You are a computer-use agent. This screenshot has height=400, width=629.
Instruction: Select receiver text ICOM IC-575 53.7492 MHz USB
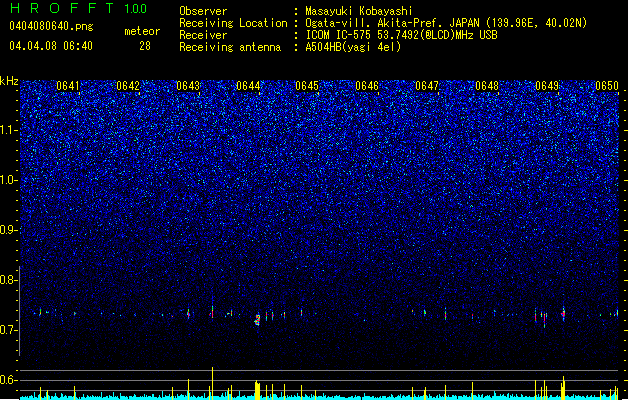(401, 35)
